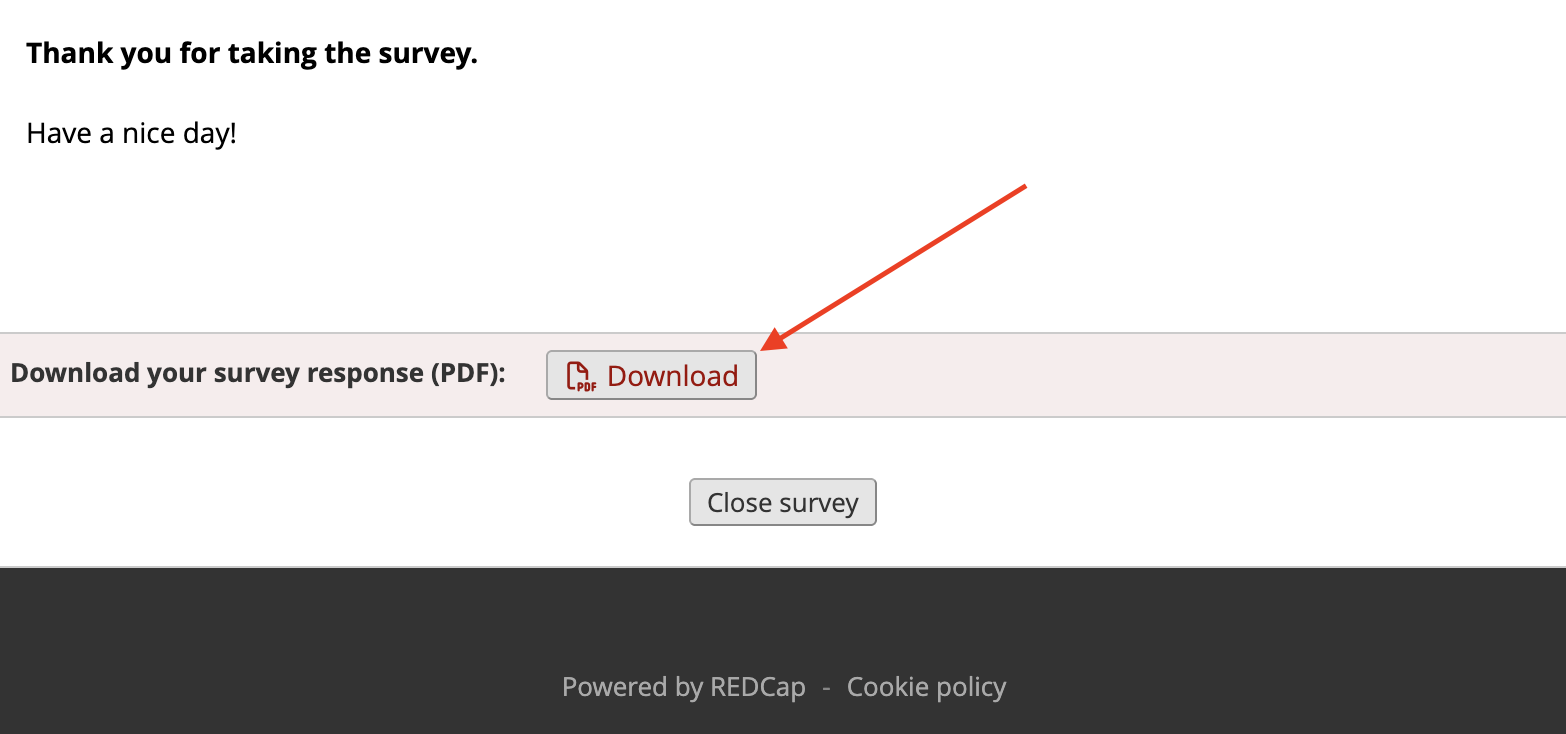The height and width of the screenshot is (734, 1566).
Task: Click the bold thank-you heading
Action: [252, 53]
